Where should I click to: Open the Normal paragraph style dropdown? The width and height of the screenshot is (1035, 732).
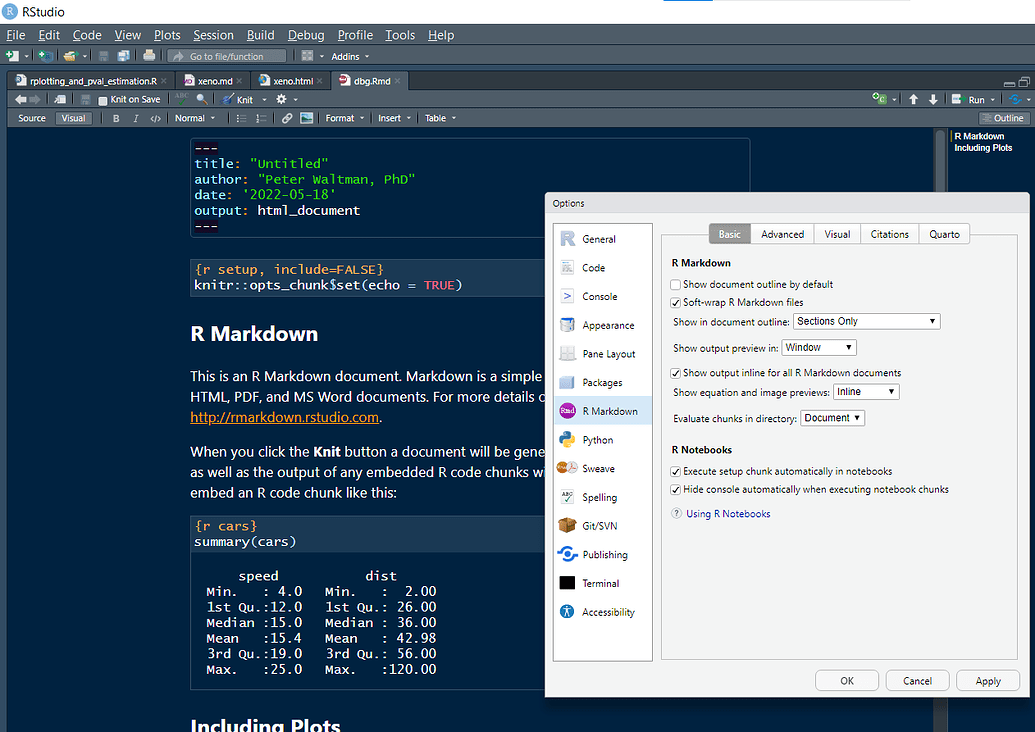click(193, 118)
